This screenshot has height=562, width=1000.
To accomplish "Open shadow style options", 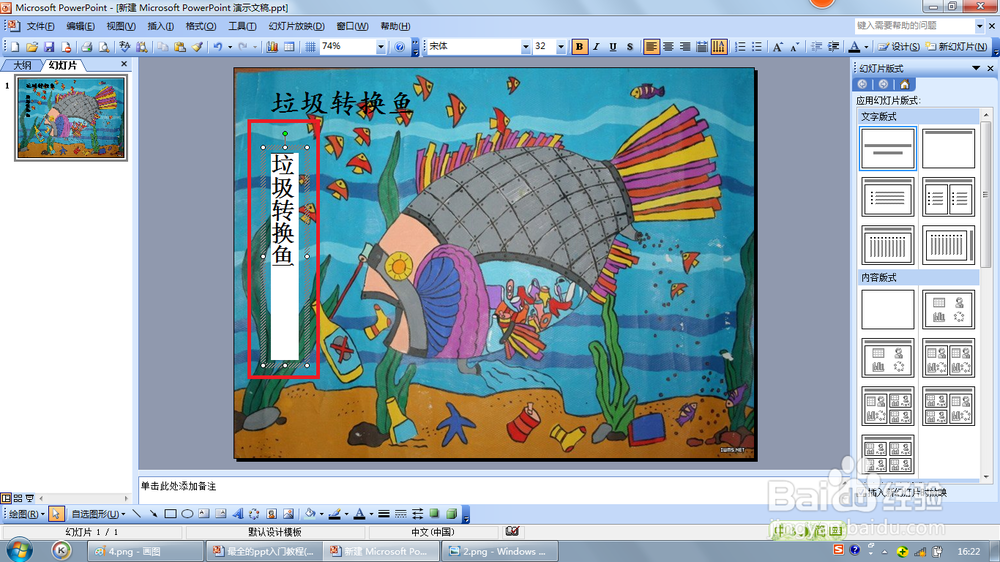I will coord(434,514).
